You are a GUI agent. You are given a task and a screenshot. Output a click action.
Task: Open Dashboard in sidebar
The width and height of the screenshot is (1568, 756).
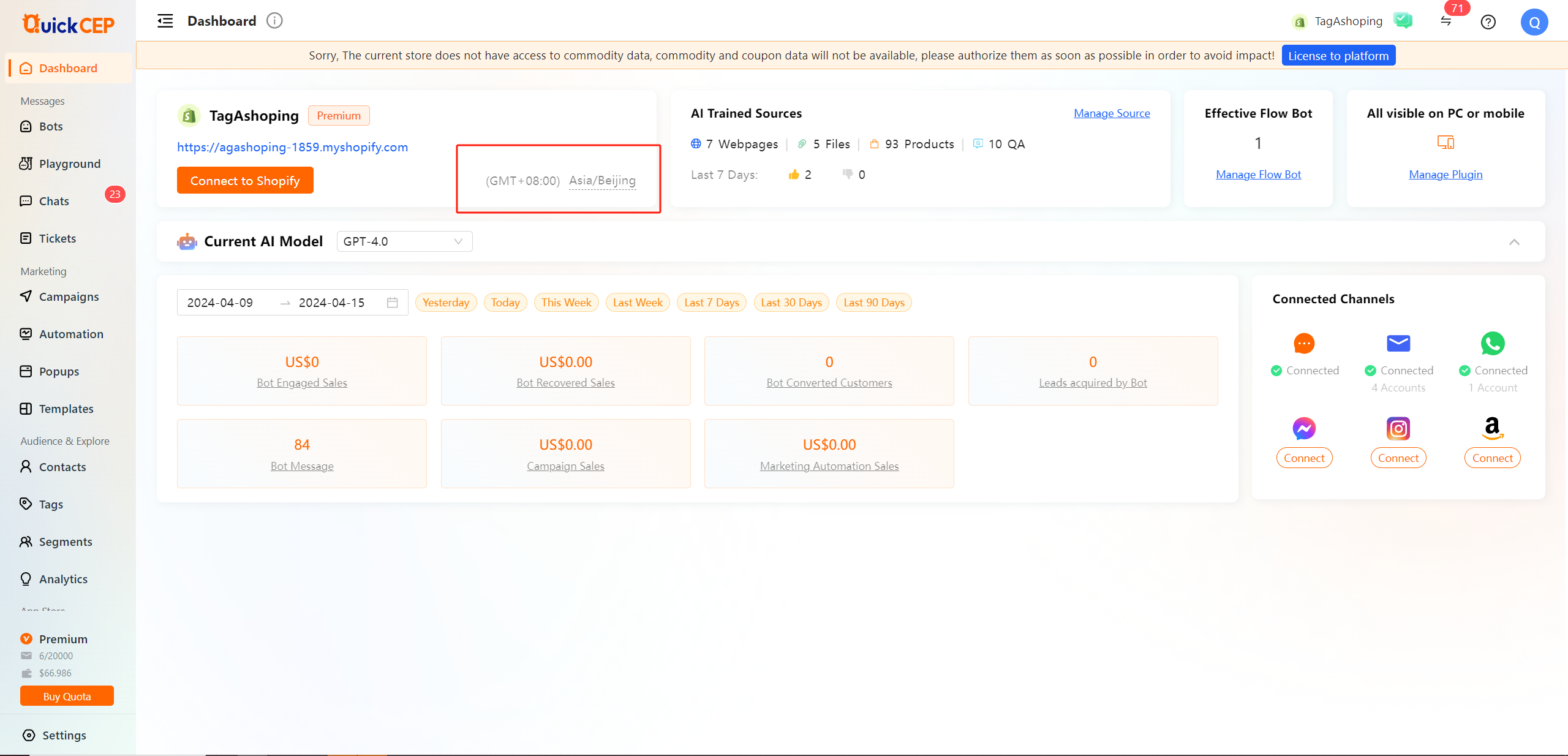click(68, 68)
